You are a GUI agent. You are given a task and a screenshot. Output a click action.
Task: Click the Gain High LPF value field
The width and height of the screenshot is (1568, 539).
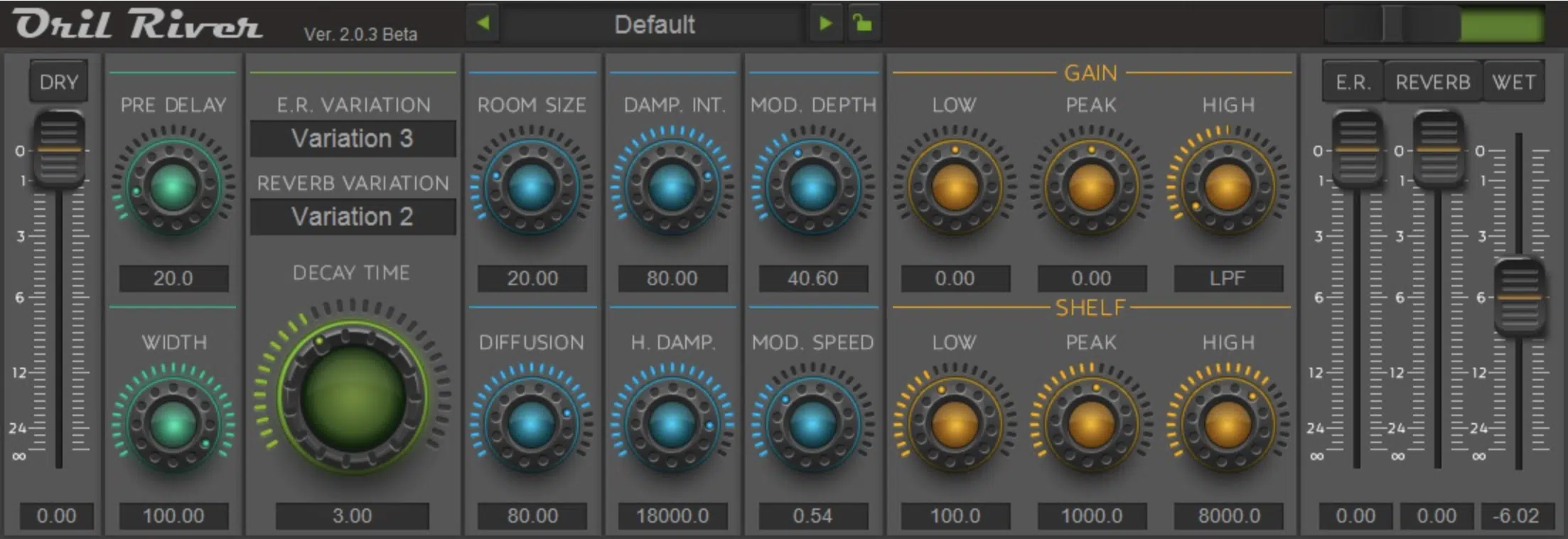1228,278
